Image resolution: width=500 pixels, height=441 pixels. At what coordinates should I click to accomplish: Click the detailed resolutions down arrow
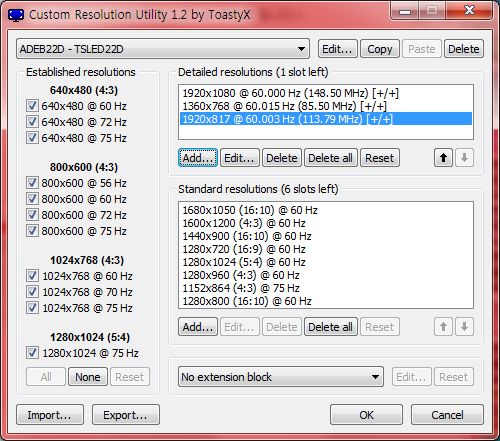click(464, 158)
